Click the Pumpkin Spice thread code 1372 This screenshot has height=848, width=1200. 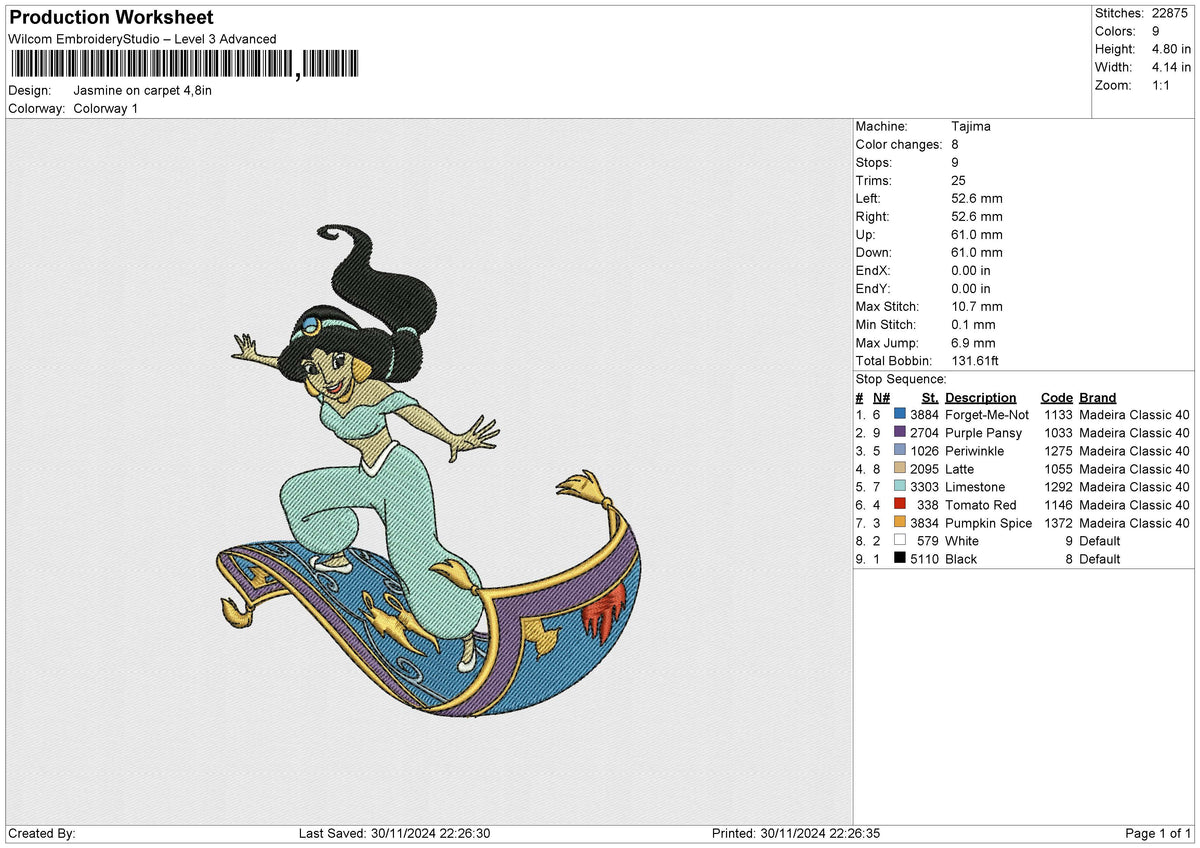click(1058, 522)
